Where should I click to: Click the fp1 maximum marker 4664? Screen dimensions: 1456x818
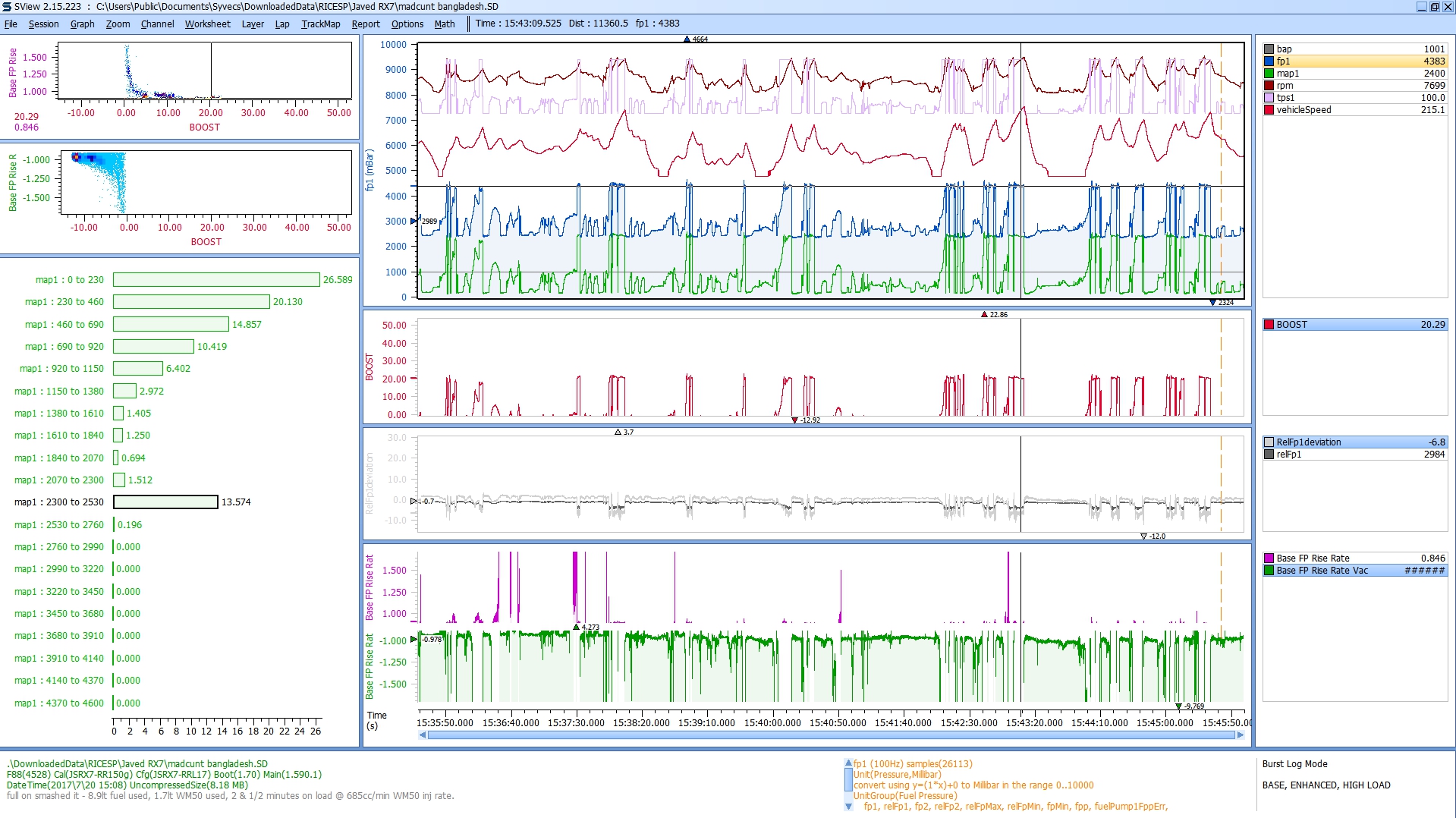click(687, 39)
